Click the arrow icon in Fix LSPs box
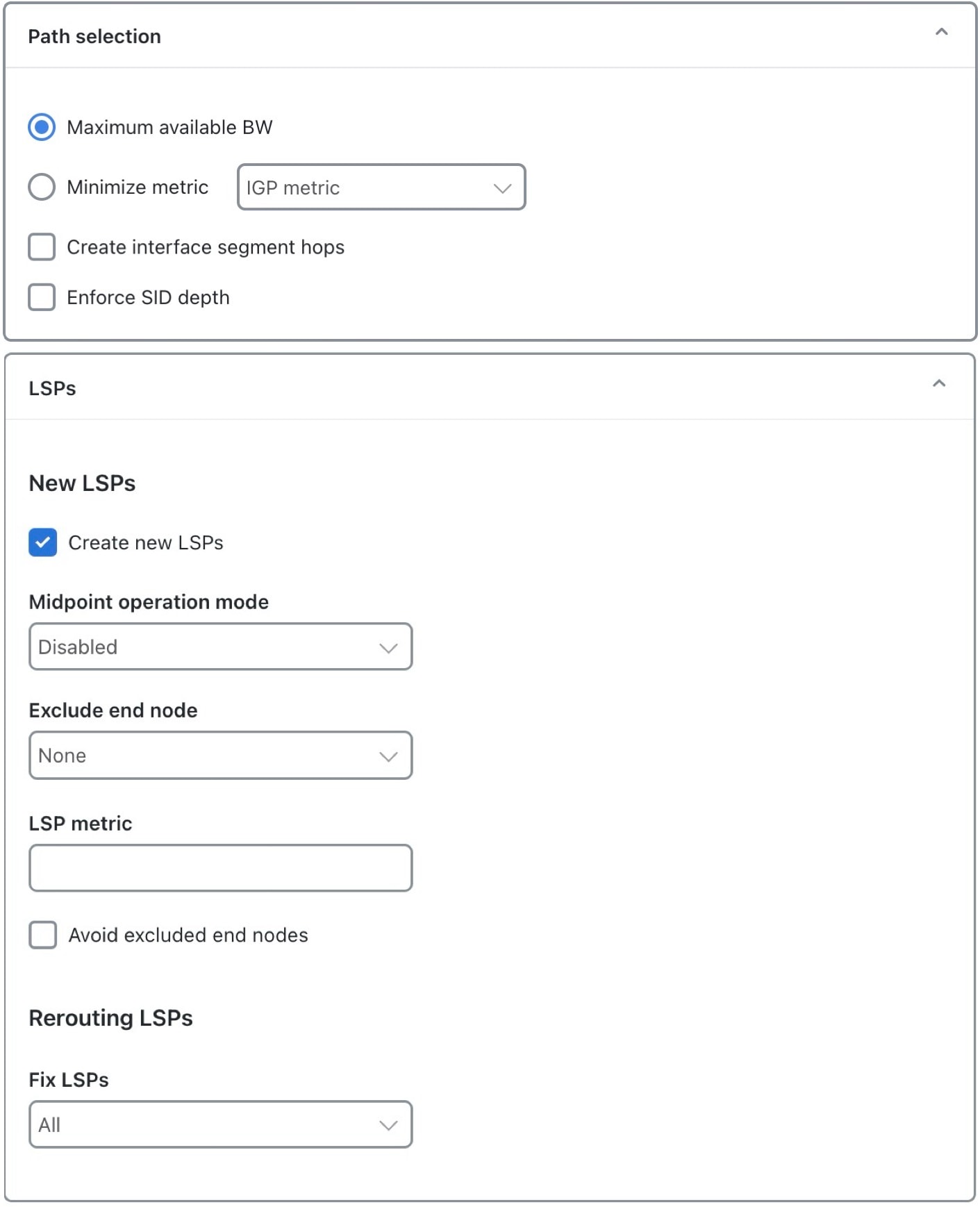 (x=388, y=1125)
